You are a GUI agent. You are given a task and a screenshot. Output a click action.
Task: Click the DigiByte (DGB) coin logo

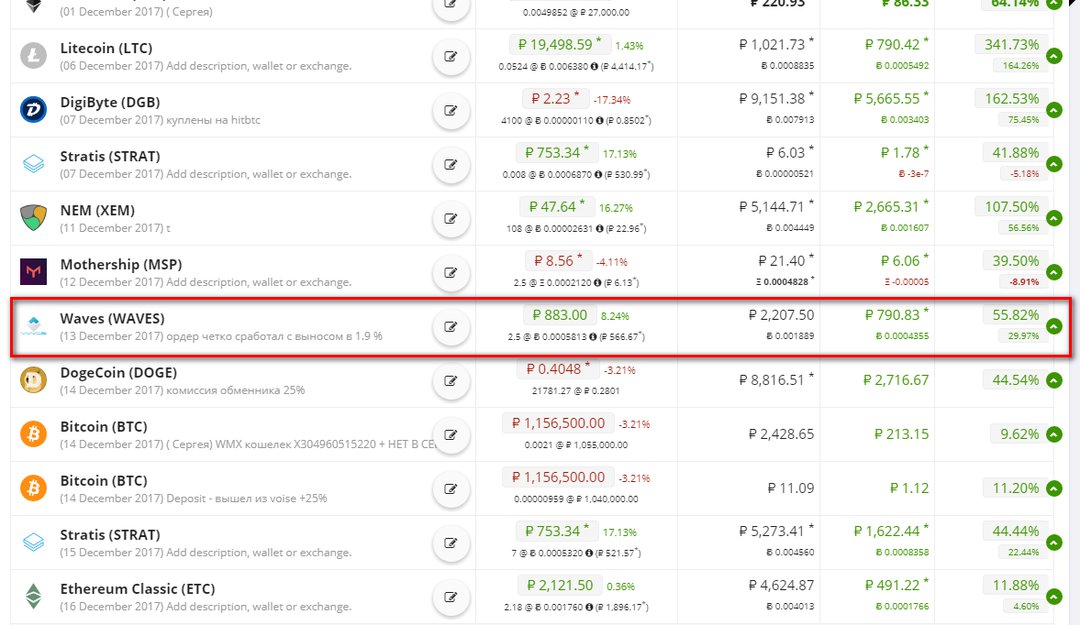pos(33,110)
